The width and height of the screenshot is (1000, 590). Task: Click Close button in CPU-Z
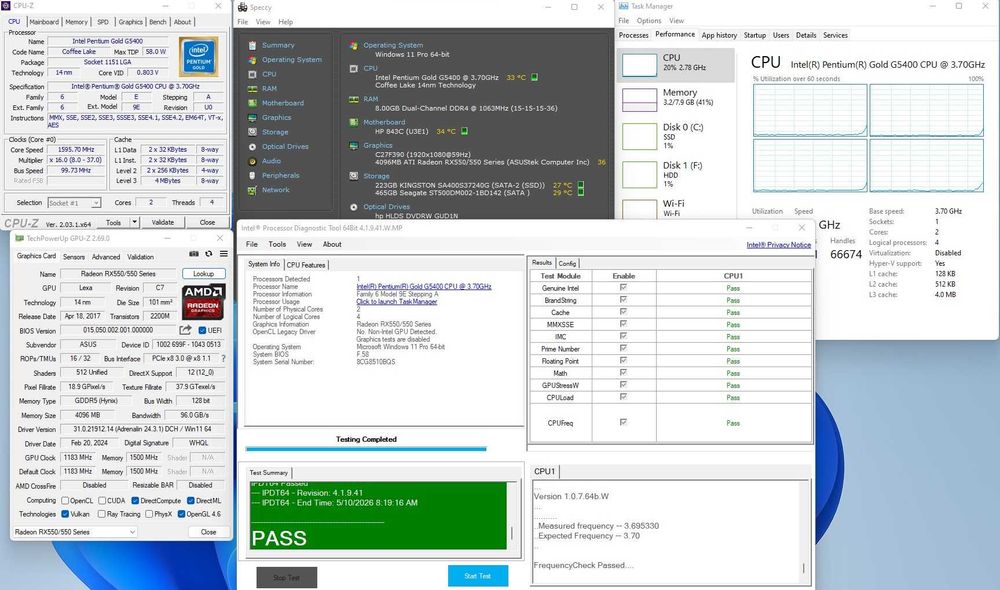pyautogui.click(x=207, y=222)
